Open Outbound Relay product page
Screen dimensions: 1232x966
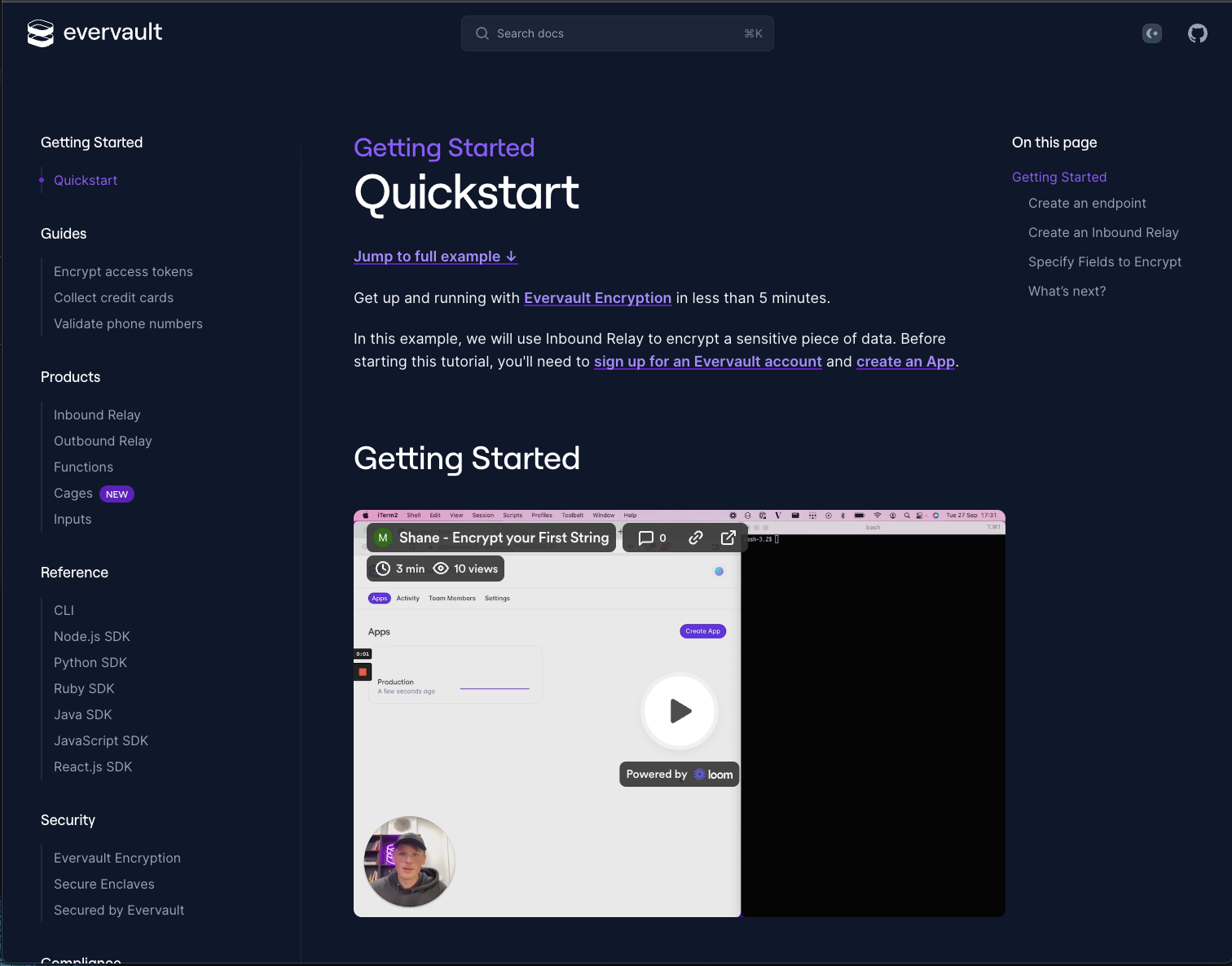coord(103,441)
